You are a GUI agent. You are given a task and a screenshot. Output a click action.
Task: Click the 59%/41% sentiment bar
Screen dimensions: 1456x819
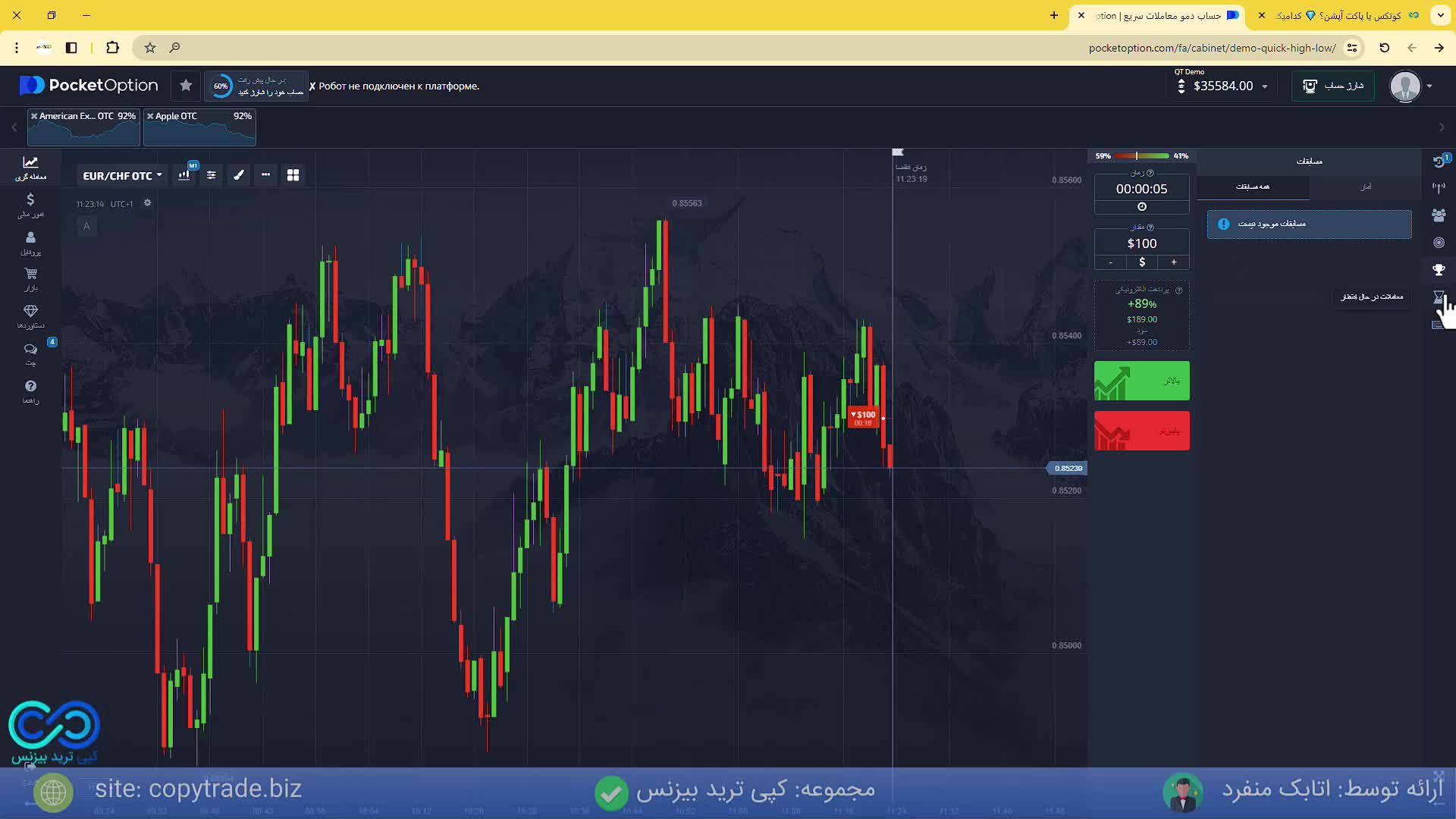1142,156
